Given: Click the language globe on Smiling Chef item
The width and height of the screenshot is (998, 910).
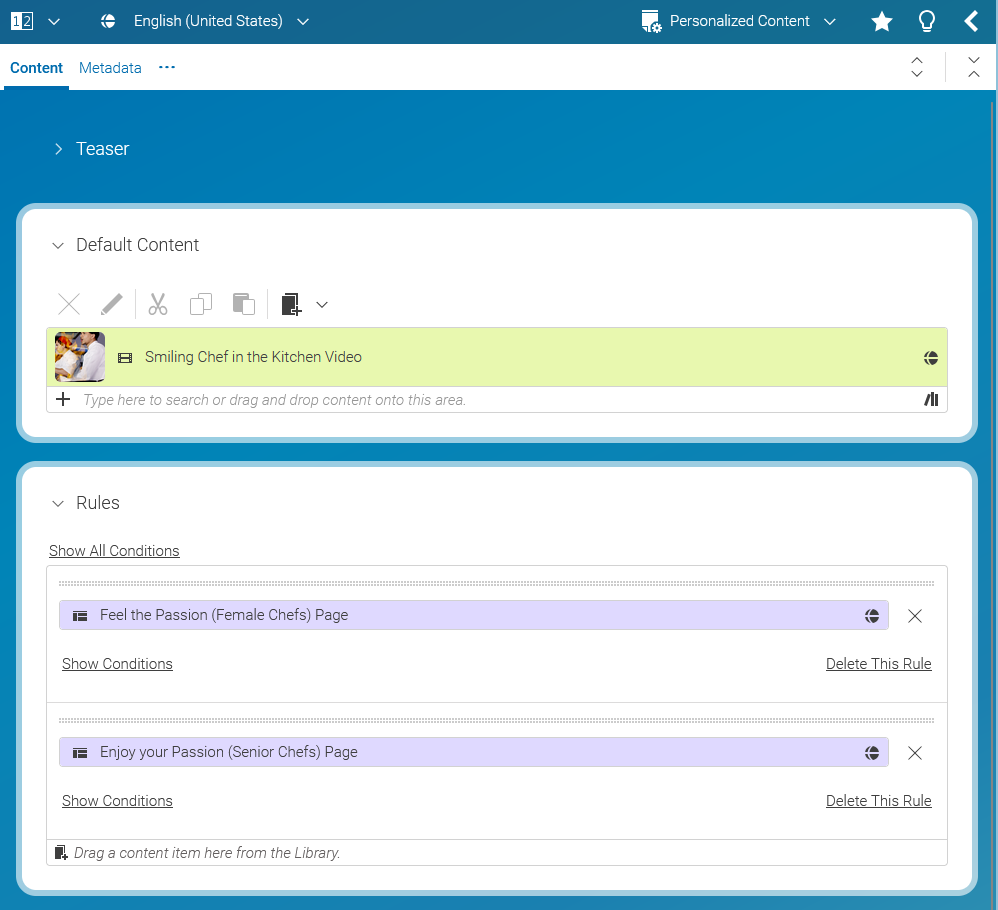Looking at the screenshot, I should pyautogui.click(x=930, y=357).
